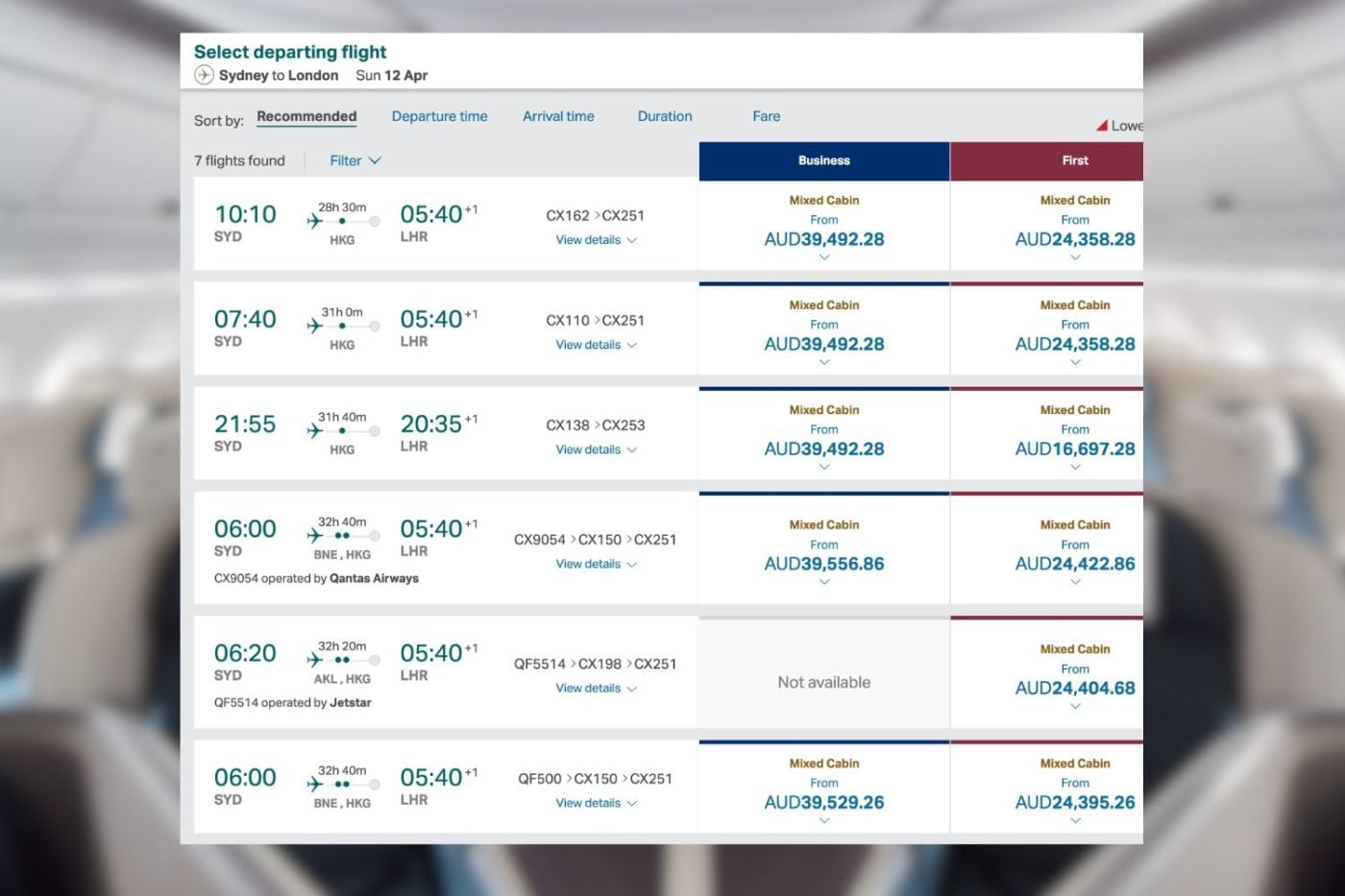Image resolution: width=1345 pixels, height=896 pixels.
Task: Click the airplane icon beside Sydney to London
Action: [204, 75]
